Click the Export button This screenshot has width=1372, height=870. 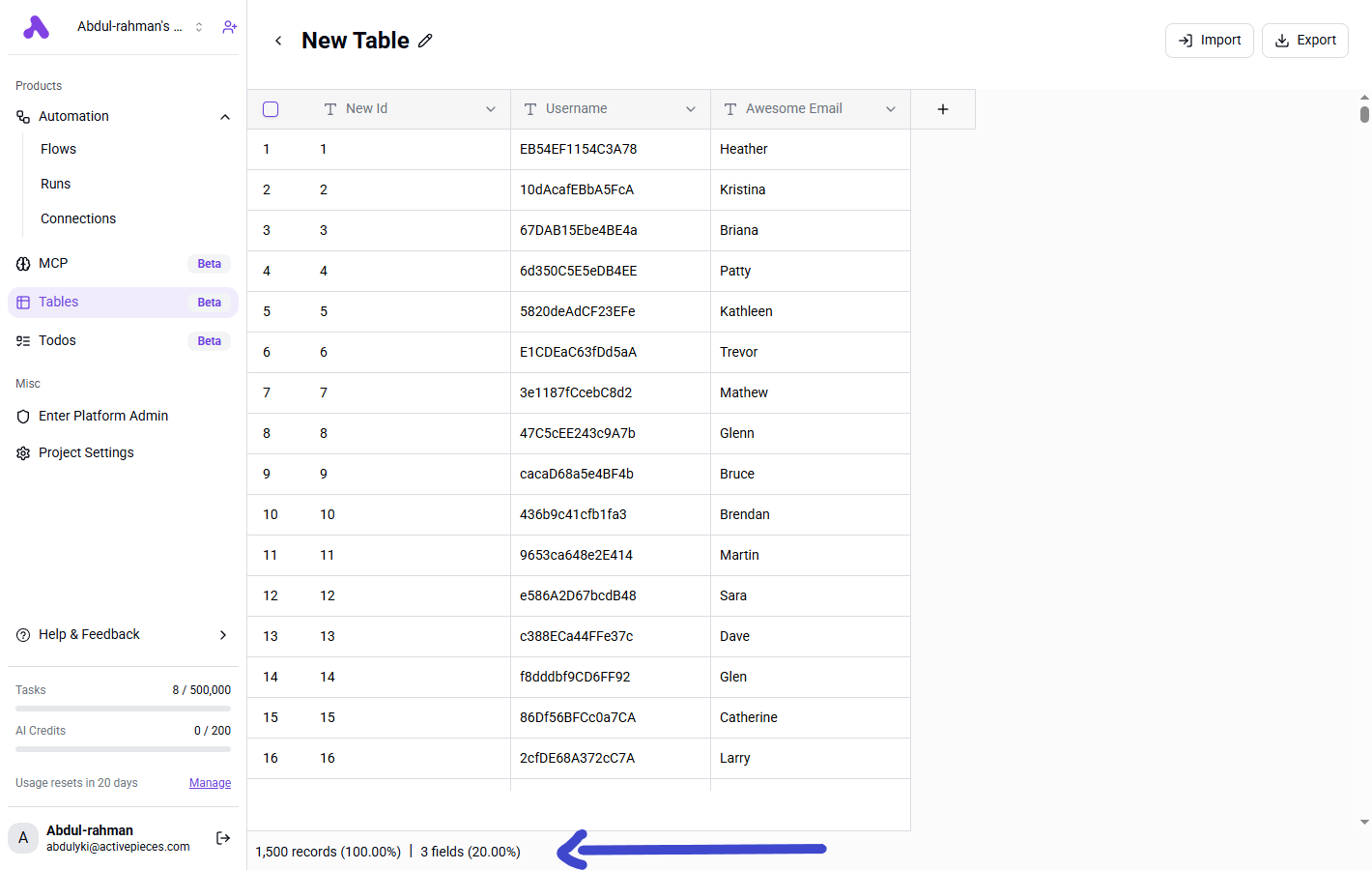pos(1305,41)
